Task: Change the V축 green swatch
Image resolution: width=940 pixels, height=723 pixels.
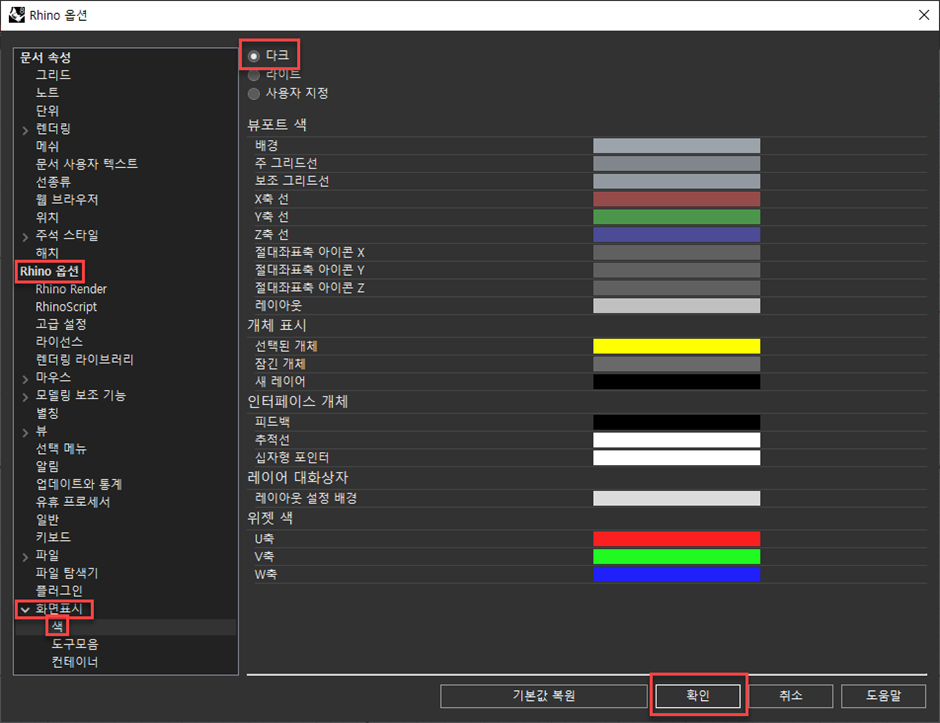Action: pyautogui.click(x=676, y=556)
